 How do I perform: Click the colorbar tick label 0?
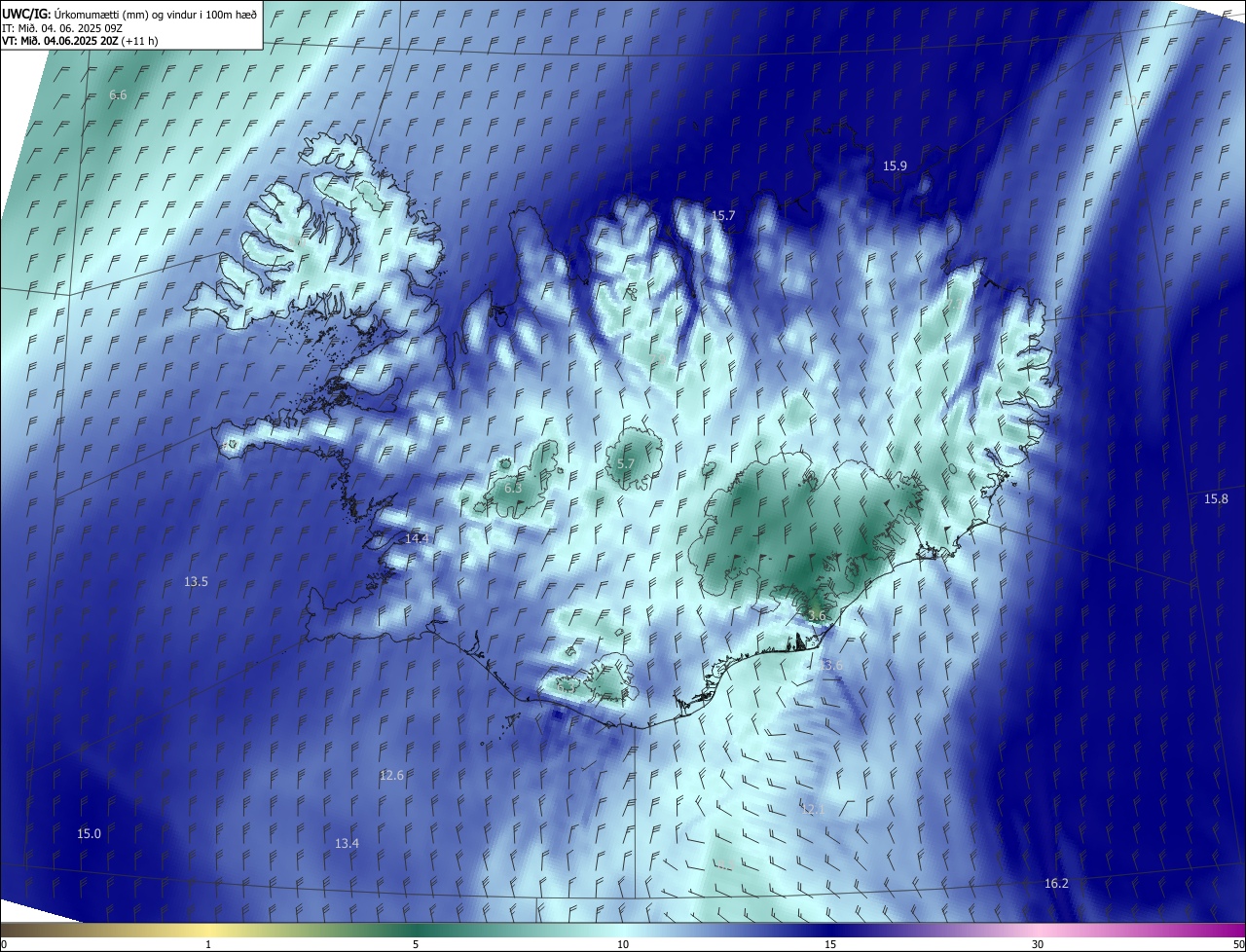(4, 944)
